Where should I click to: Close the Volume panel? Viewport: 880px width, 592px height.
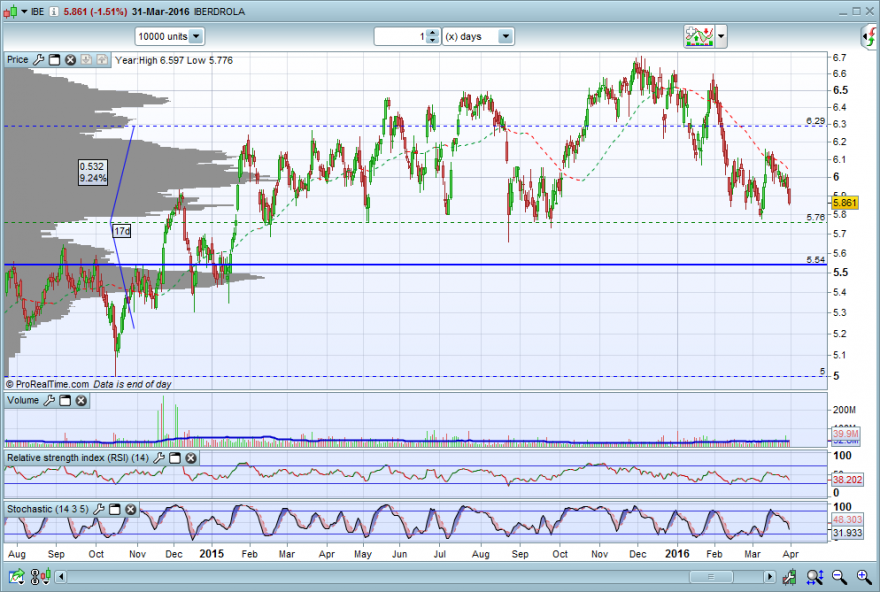(81, 400)
